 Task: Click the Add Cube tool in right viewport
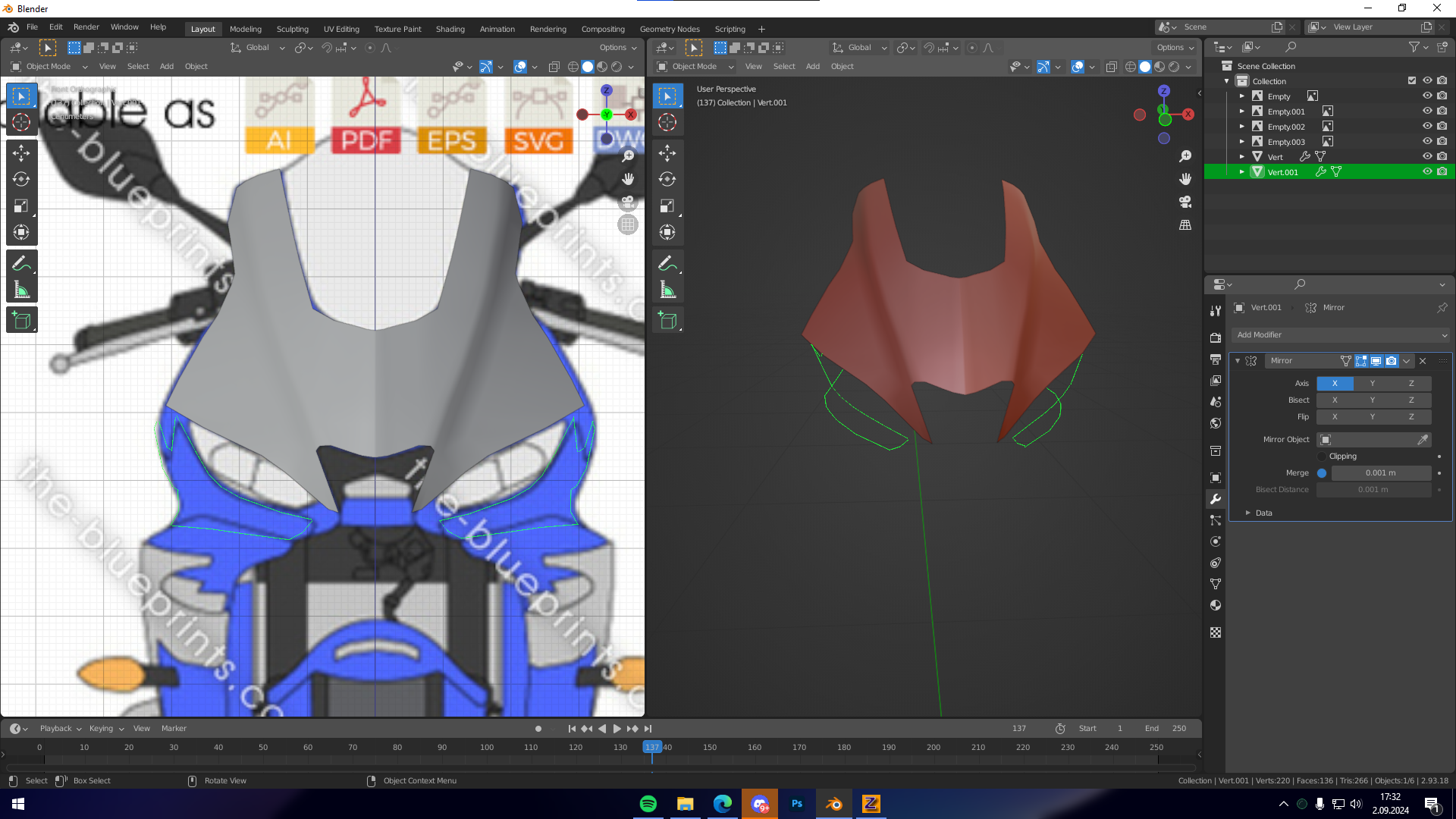click(x=667, y=321)
